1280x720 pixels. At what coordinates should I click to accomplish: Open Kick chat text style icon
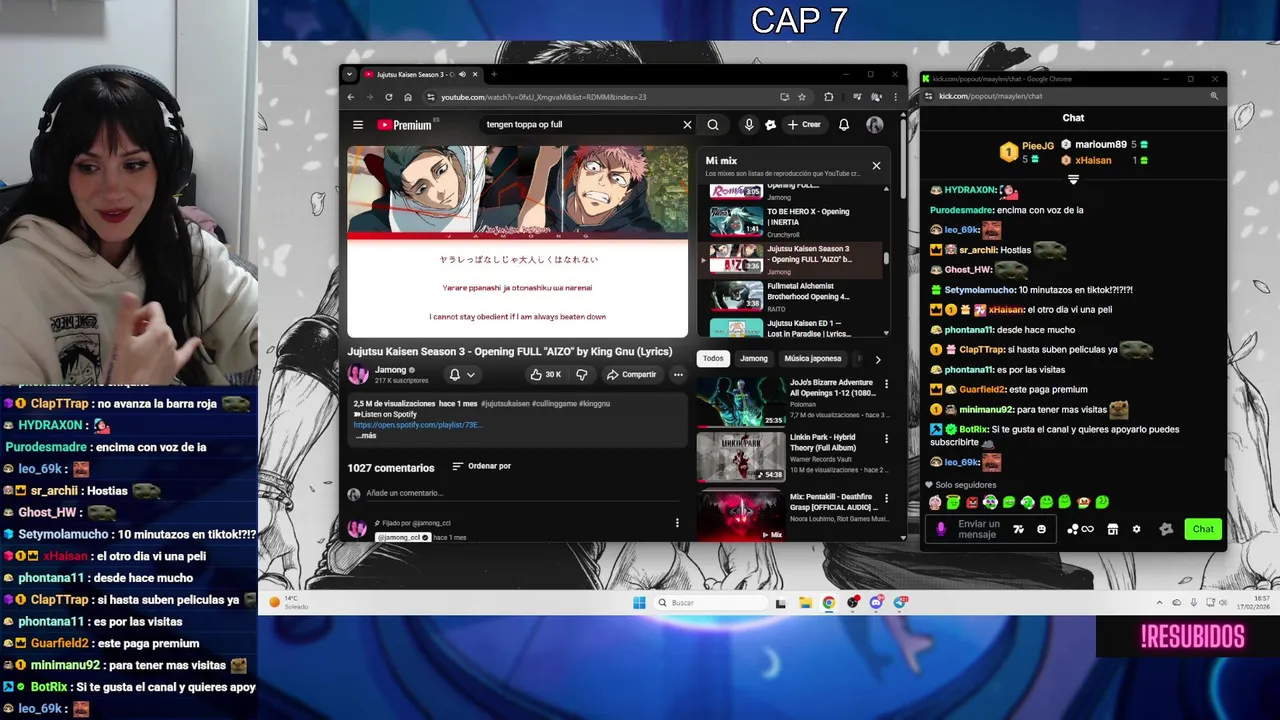click(1018, 529)
